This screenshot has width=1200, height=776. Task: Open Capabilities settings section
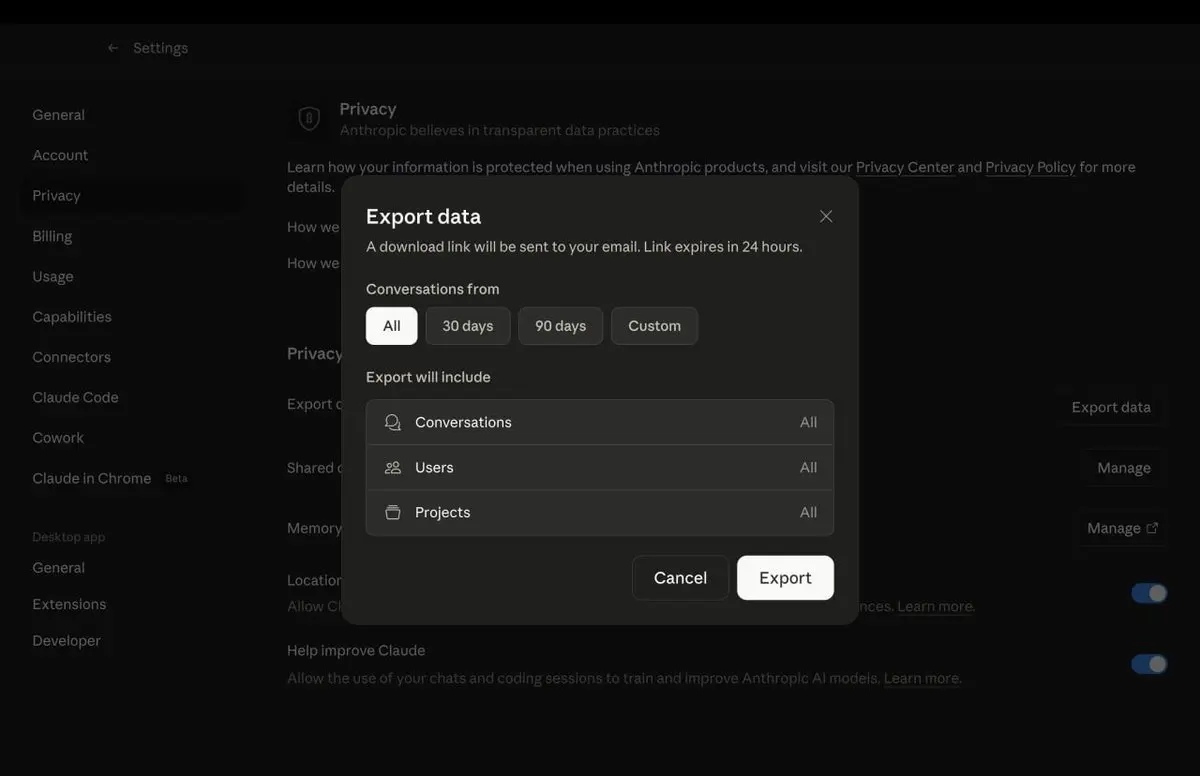click(72, 317)
